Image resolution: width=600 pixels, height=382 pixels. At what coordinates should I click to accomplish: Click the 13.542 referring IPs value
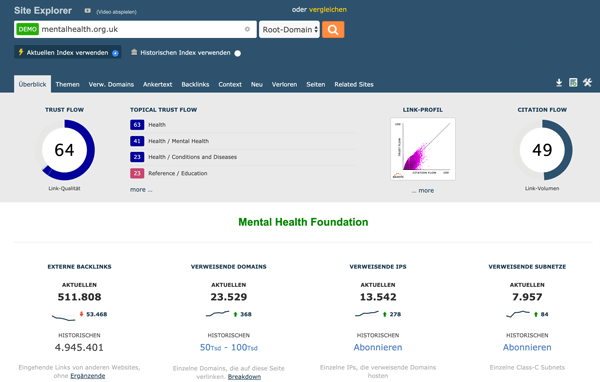pyautogui.click(x=378, y=297)
